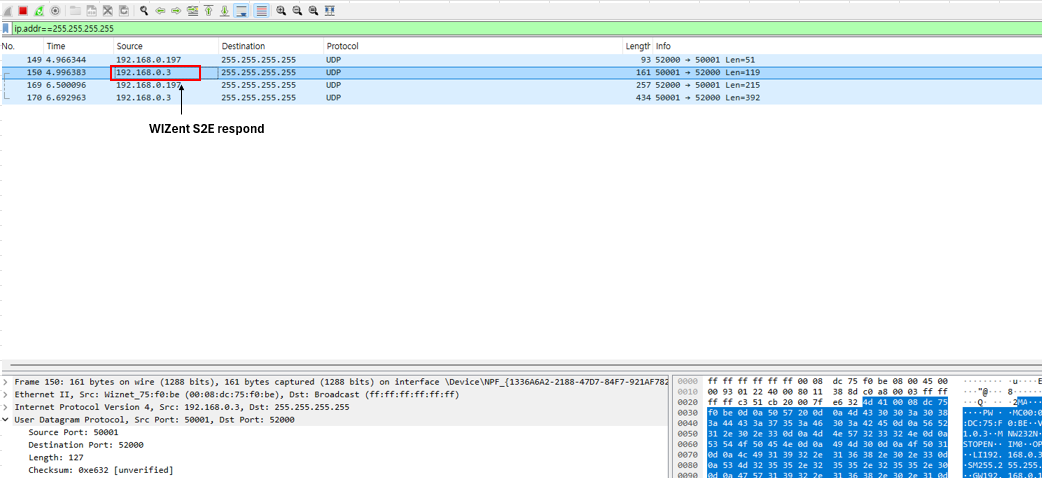Click the Ethernet II Wiznet_75:f0:be summary line
The height and width of the screenshot is (478, 1042).
coord(237,394)
